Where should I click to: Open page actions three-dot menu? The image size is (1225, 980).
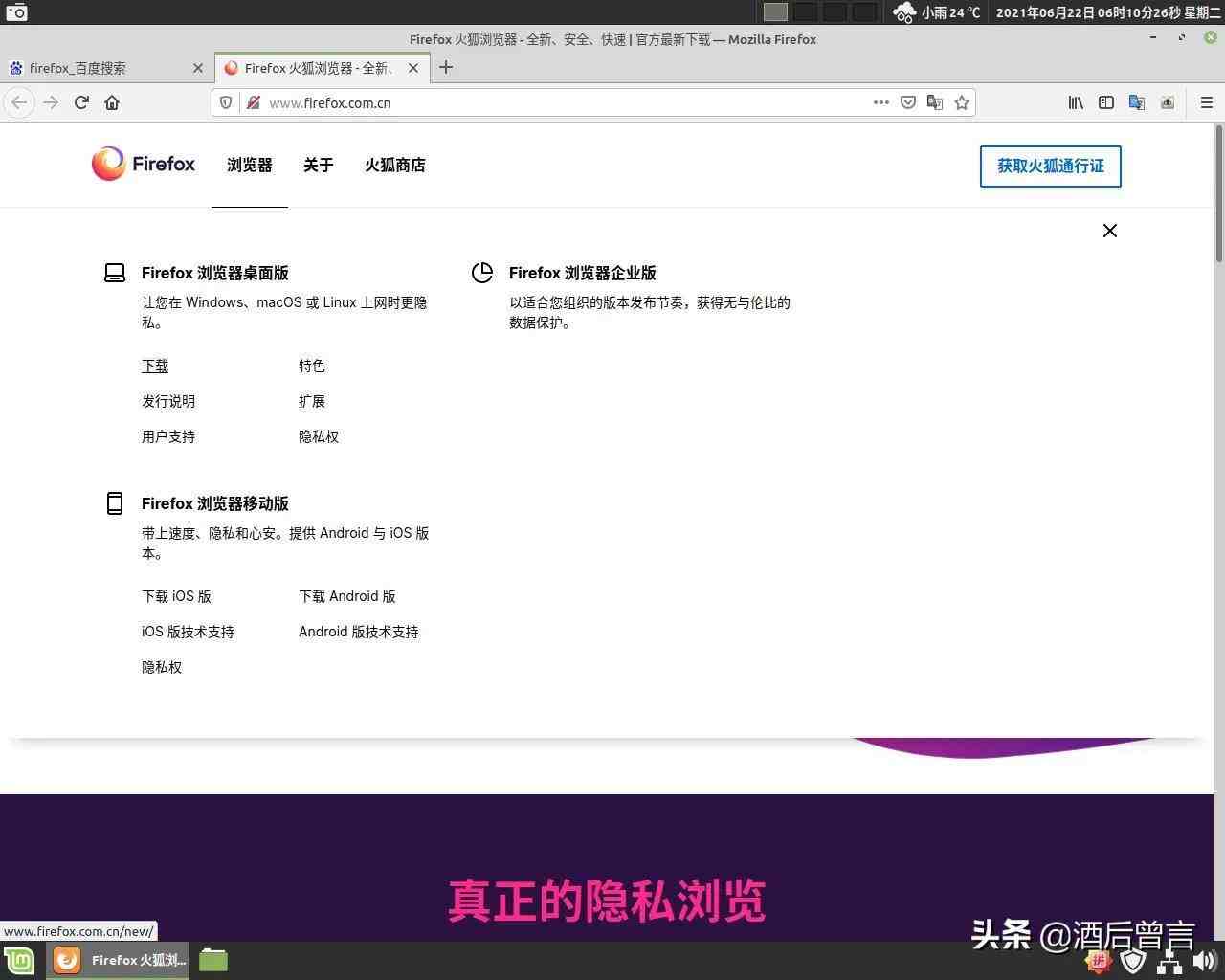(x=881, y=102)
